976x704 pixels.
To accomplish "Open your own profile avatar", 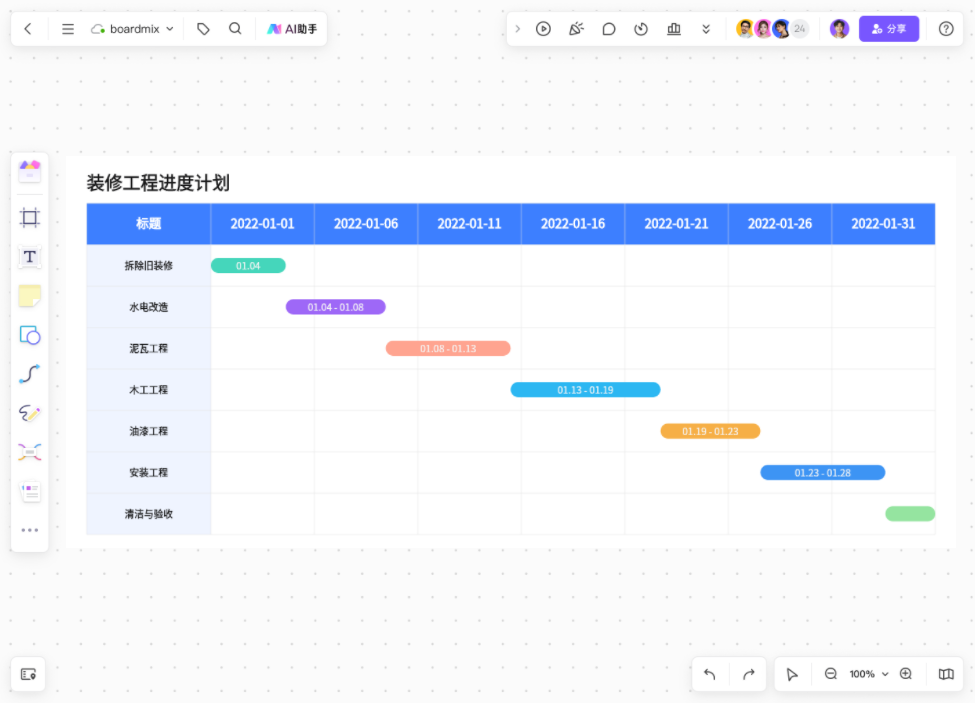I will coord(839,29).
